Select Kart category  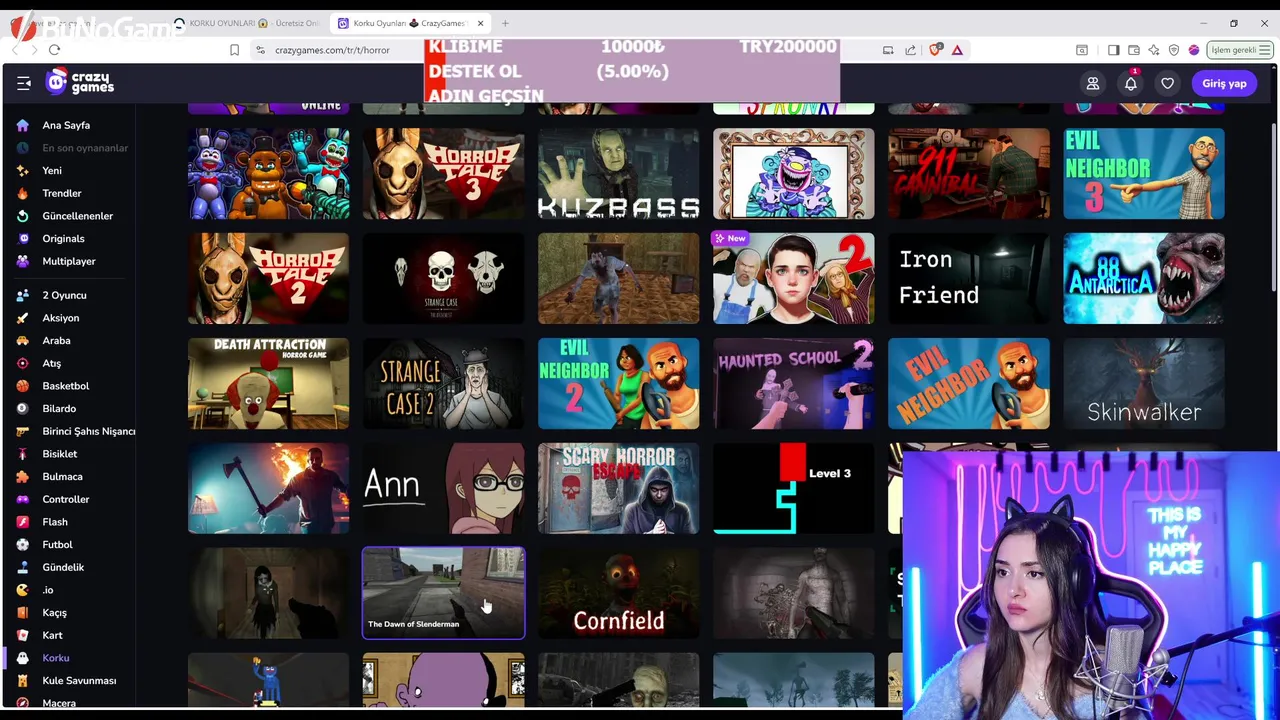point(52,635)
